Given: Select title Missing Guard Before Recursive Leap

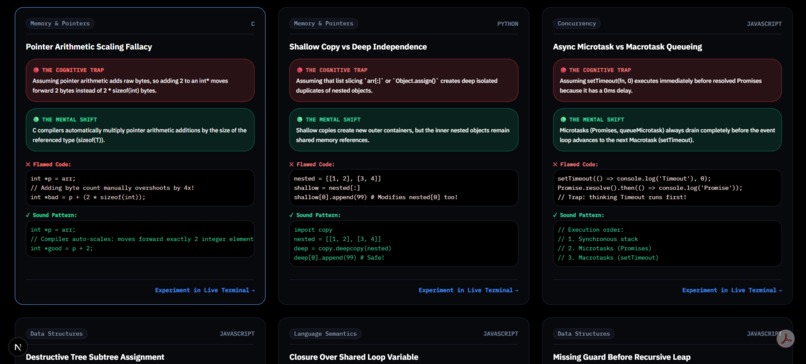Looking at the screenshot, I should tap(622, 357).
